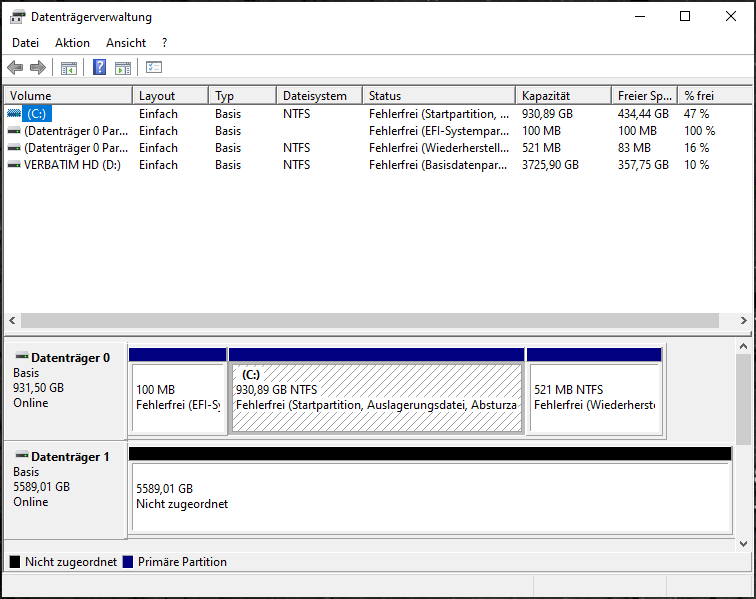Select the EFI-Systempar... volume row
The width and height of the screenshot is (756, 599).
click(x=378, y=131)
